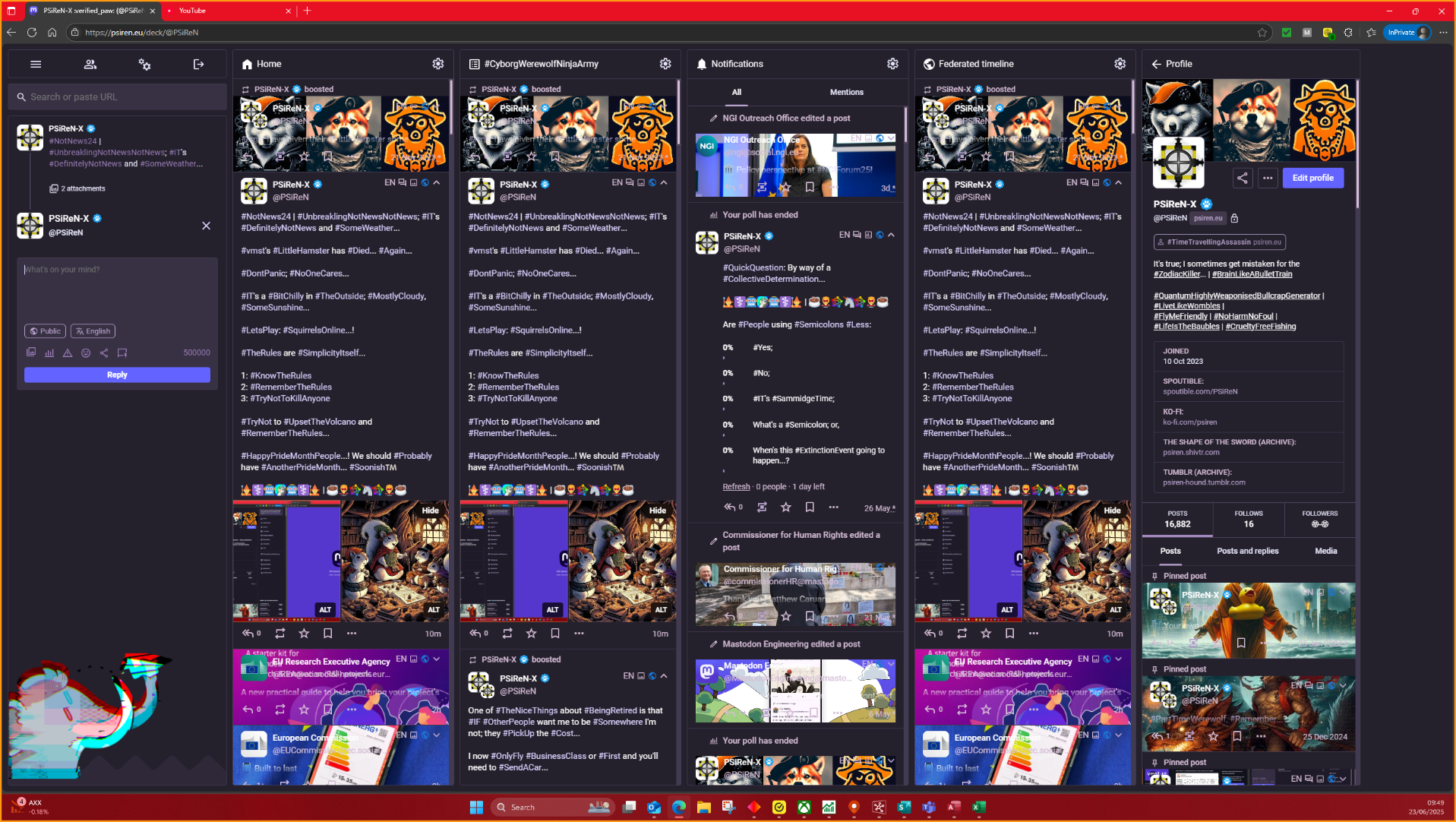Open the community people icon in sidebar

pyautogui.click(x=90, y=65)
